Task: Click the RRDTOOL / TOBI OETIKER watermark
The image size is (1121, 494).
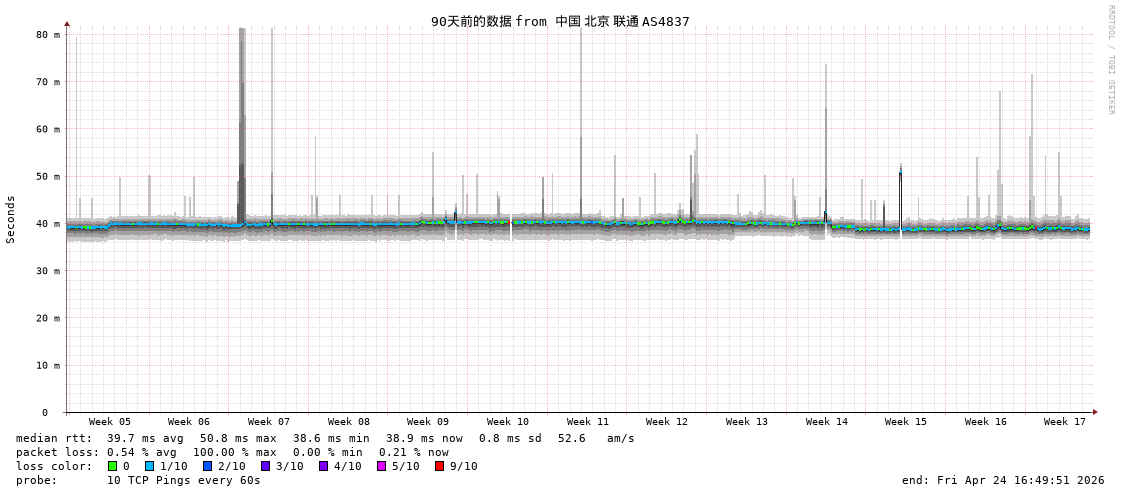Action: pyautogui.click(x=1110, y=60)
